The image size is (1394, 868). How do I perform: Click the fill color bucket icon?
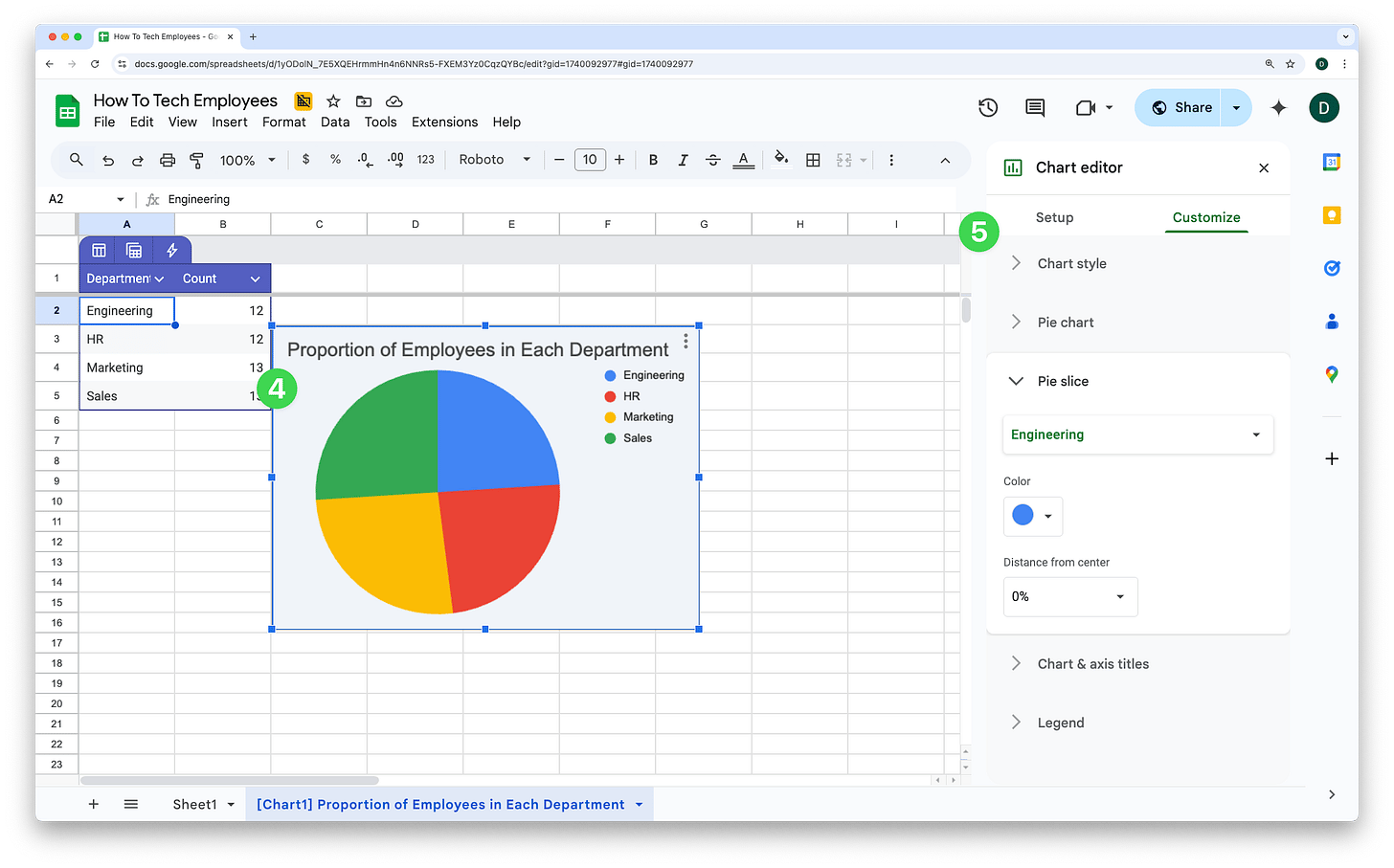[781, 159]
